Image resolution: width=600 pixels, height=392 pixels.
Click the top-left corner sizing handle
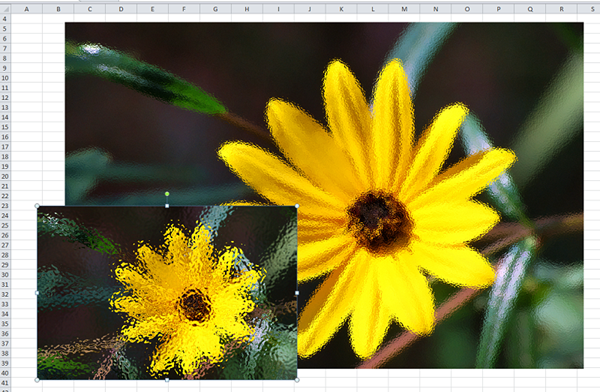point(37,206)
